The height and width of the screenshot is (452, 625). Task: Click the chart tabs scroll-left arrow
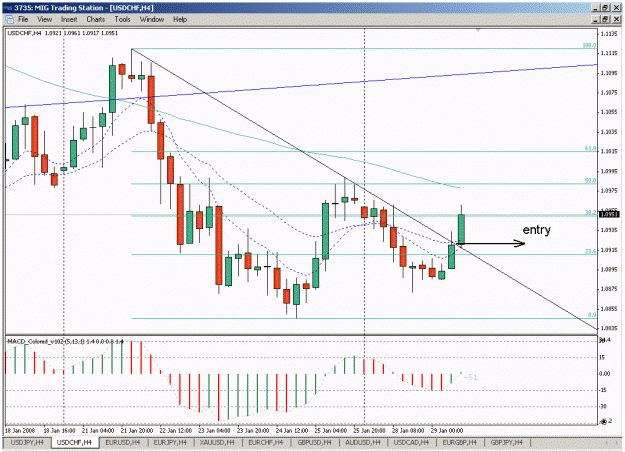(607, 443)
